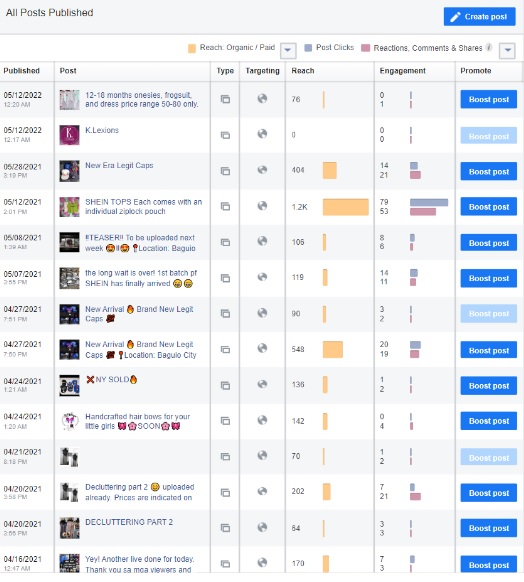Boost the SHEIN TOPS post

pyautogui.click(x=489, y=207)
